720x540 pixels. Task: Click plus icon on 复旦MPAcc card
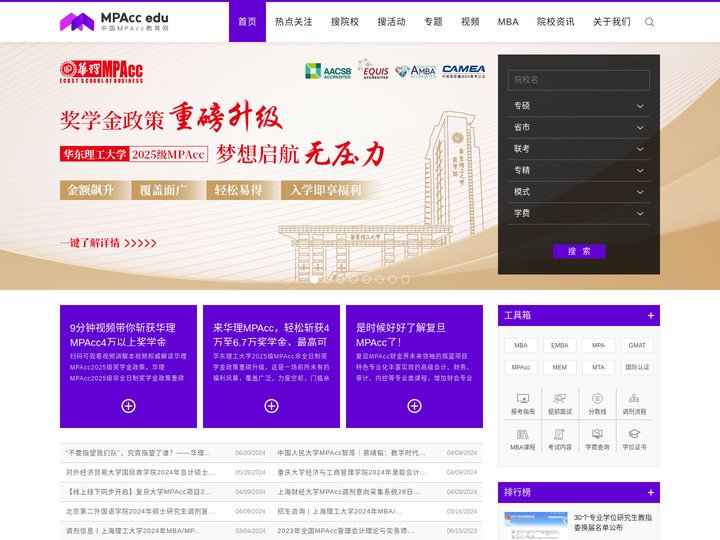pyautogui.click(x=414, y=406)
